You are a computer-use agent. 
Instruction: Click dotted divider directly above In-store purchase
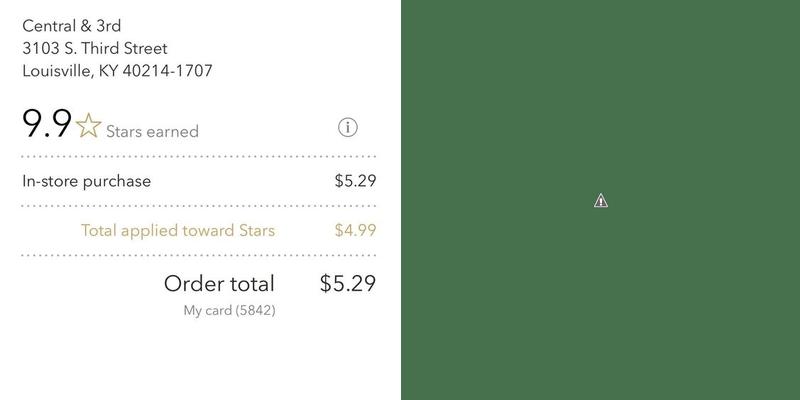[x=199, y=157]
